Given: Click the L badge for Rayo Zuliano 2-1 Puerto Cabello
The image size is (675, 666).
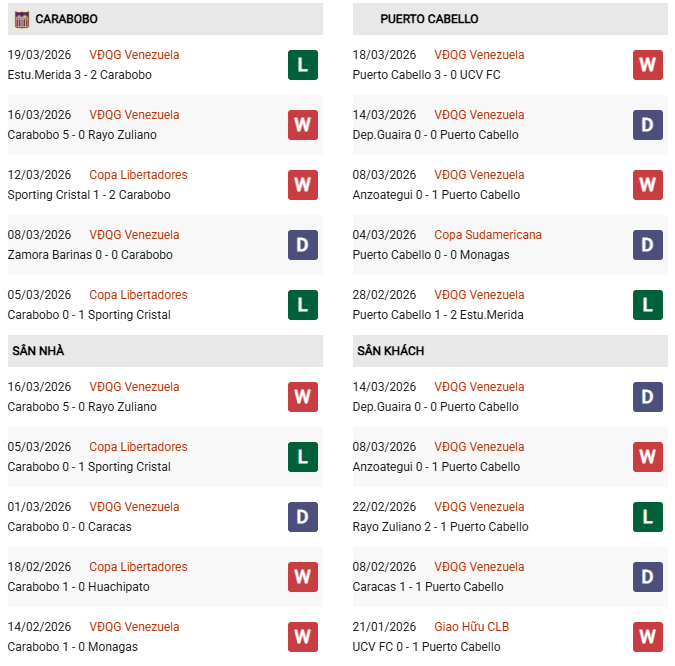Looking at the screenshot, I should coord(648,517).
